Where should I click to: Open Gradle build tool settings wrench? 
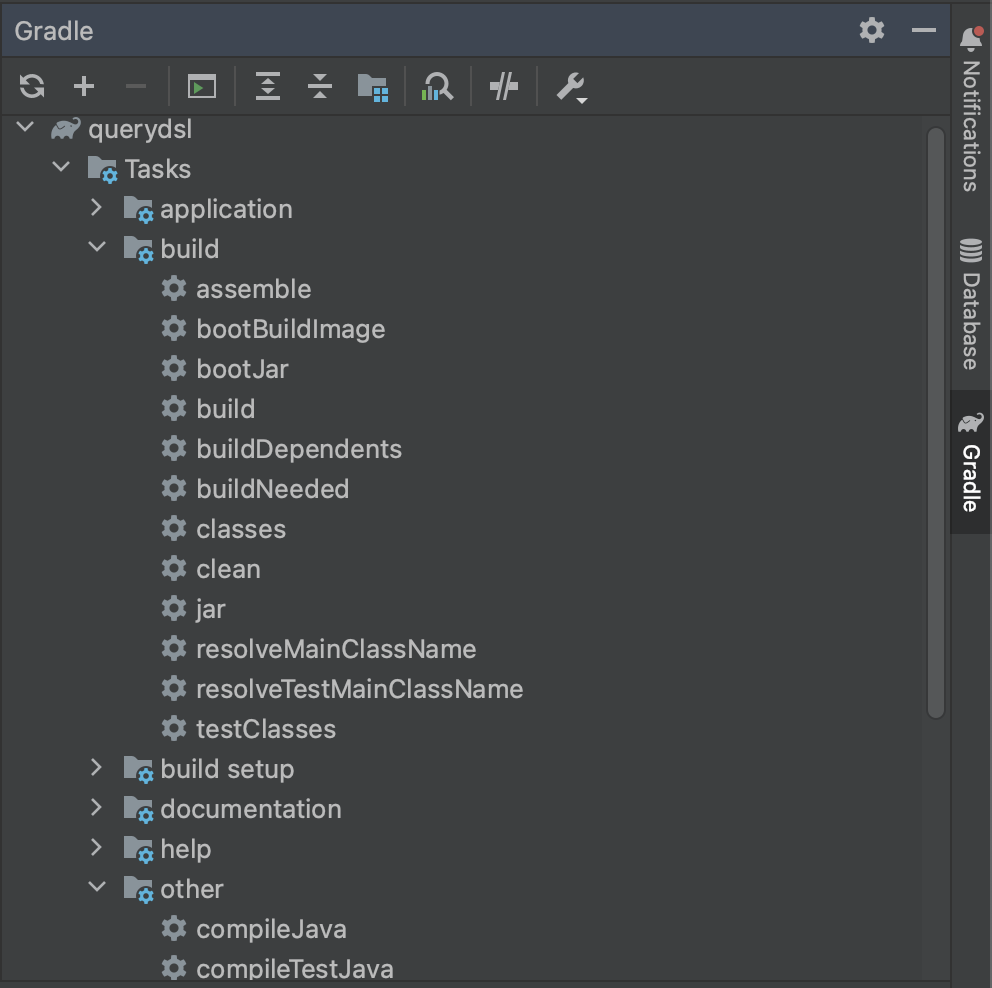(572, 88)
